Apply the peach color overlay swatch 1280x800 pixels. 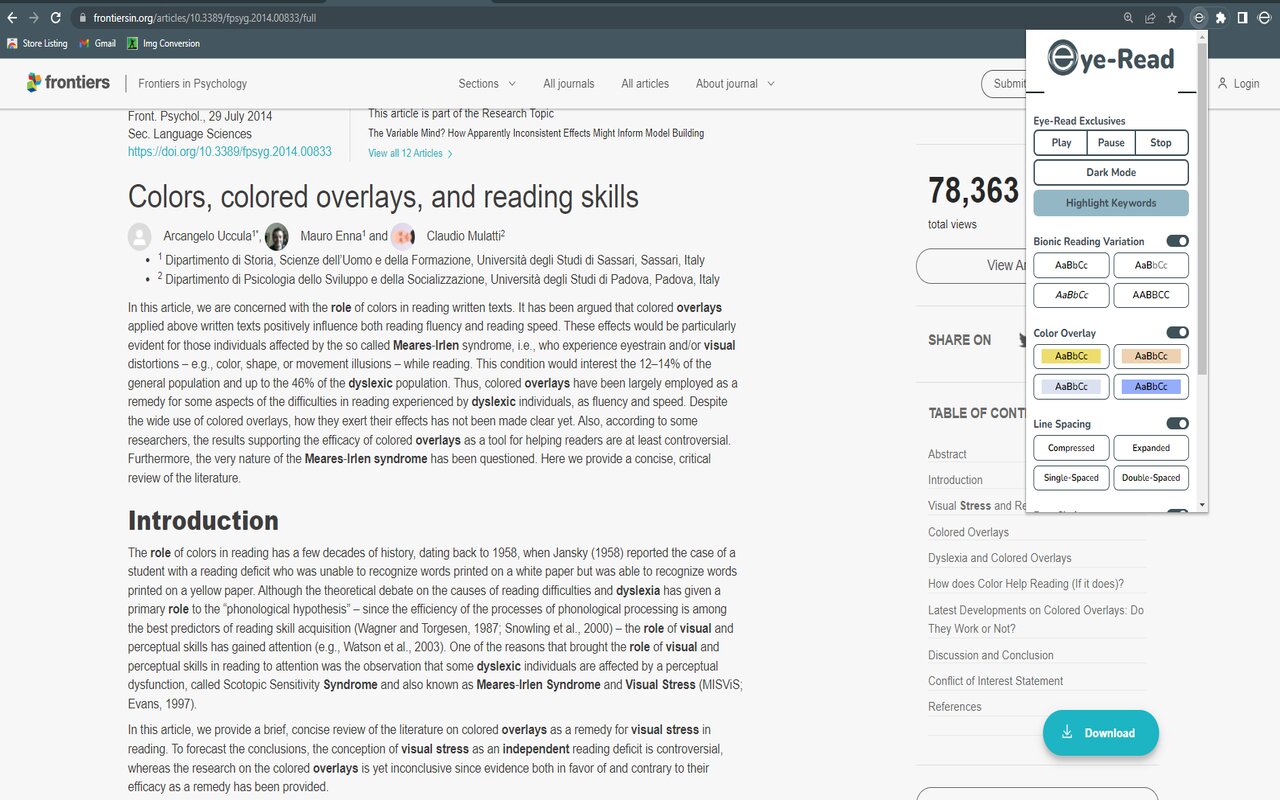pyautogui.click(x=1151, y=356)
